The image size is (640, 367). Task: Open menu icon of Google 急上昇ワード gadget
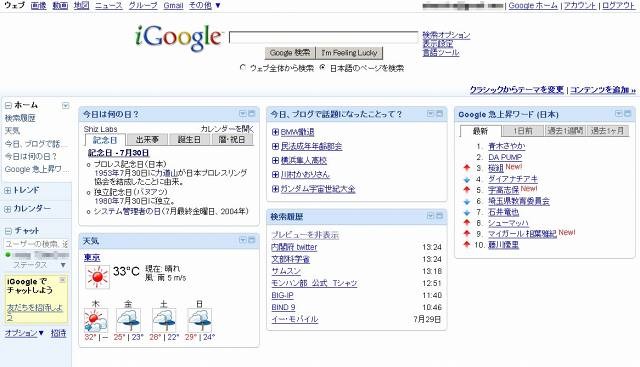(619, 114)
